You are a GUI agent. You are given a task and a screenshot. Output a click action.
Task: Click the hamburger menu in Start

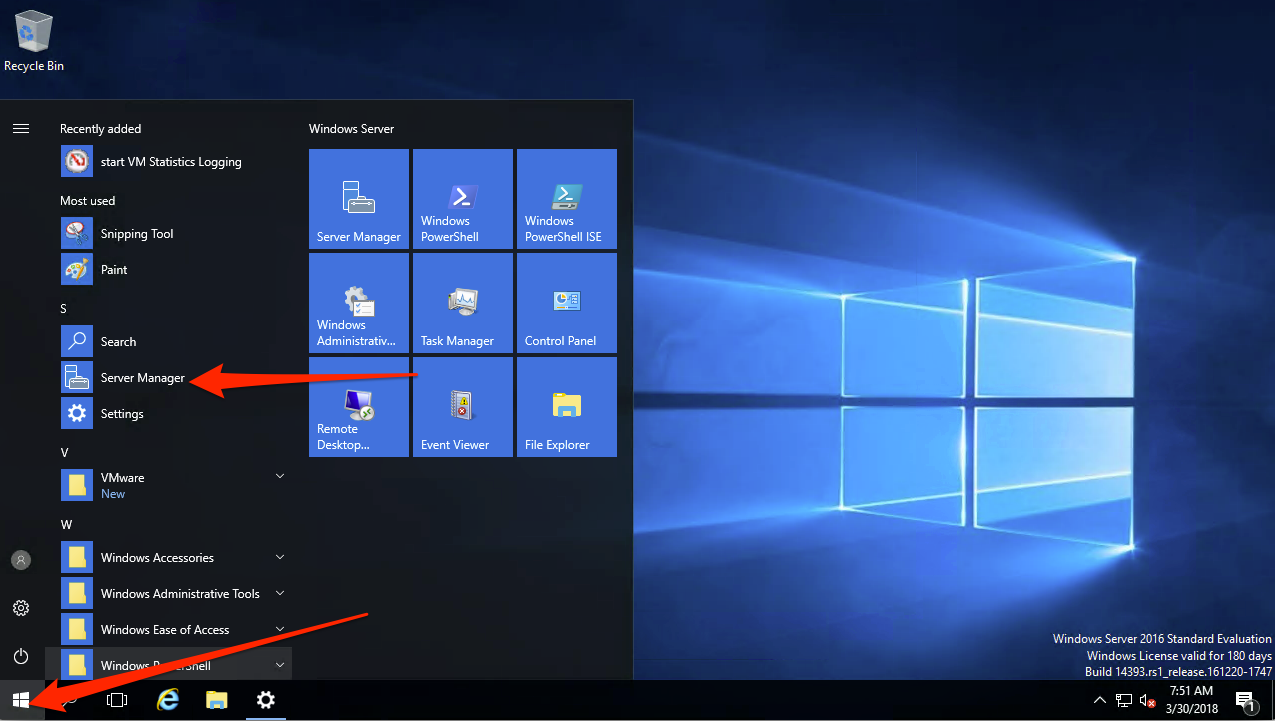point(21,128)
